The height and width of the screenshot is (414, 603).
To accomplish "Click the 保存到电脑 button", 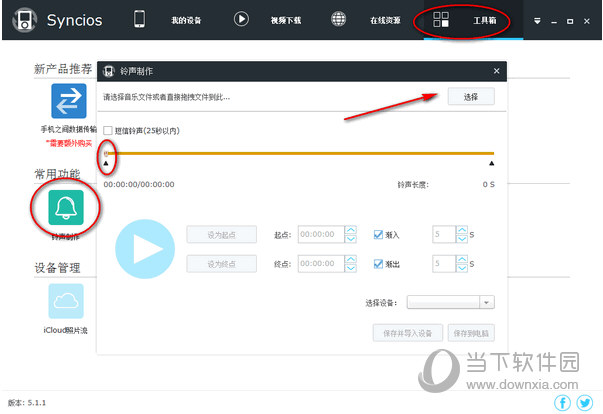I will (x=471, y=333).
